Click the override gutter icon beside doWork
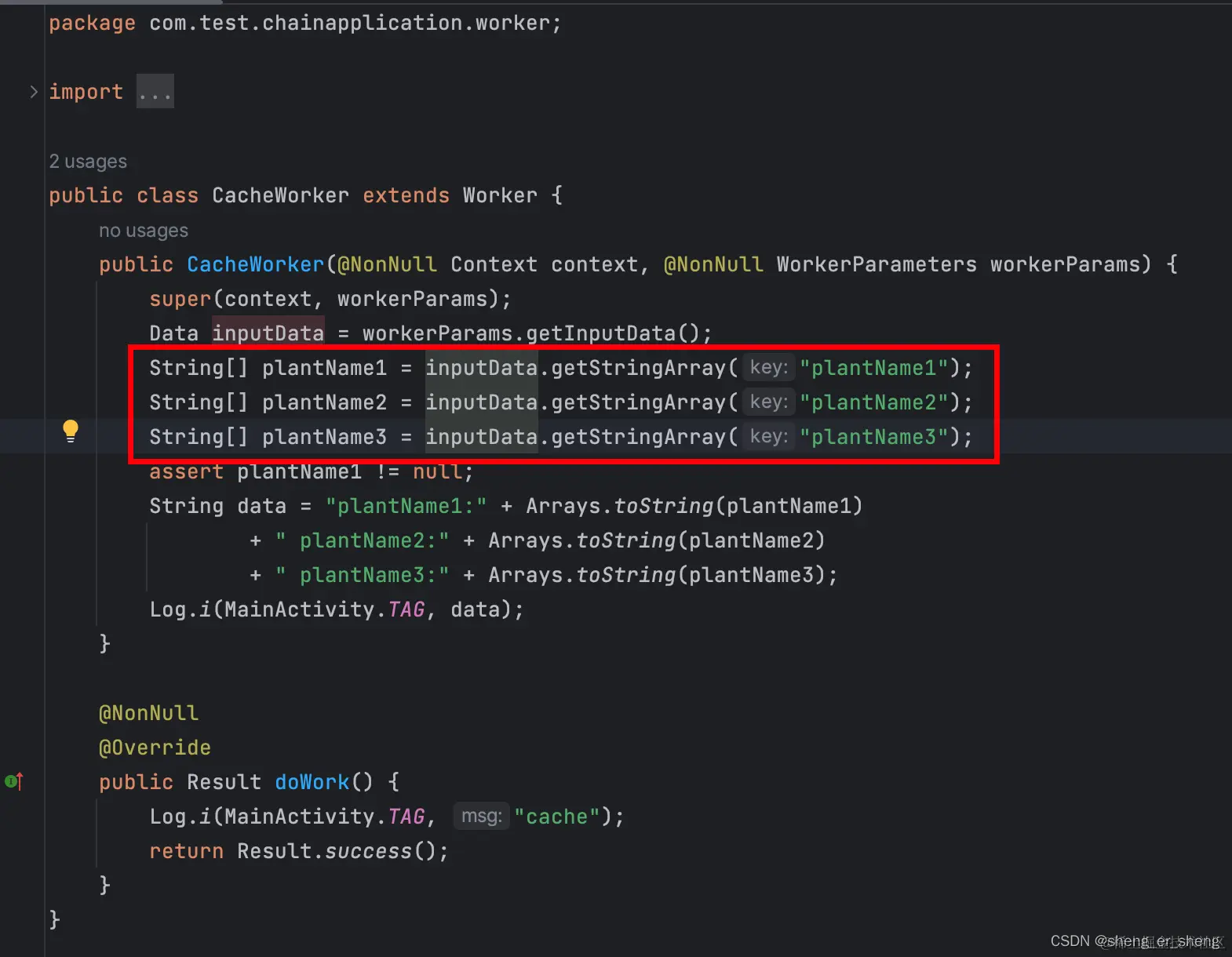The width and height of the screenshot is (1232, 957). (14, 781)
